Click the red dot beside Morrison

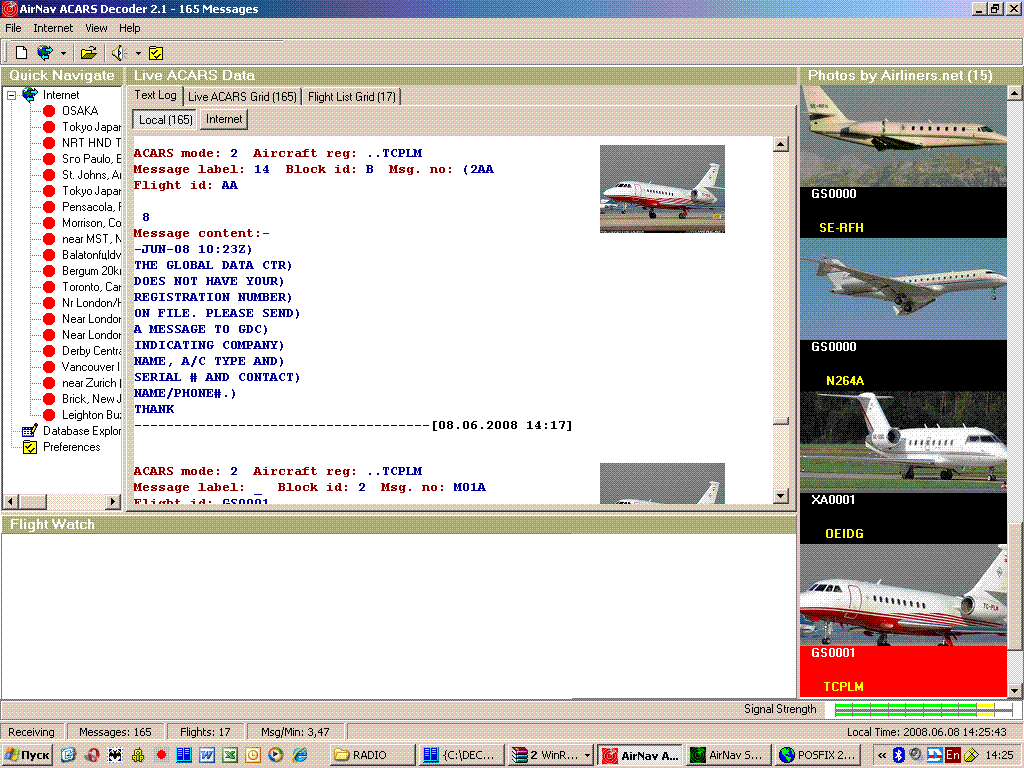(49, 223)
